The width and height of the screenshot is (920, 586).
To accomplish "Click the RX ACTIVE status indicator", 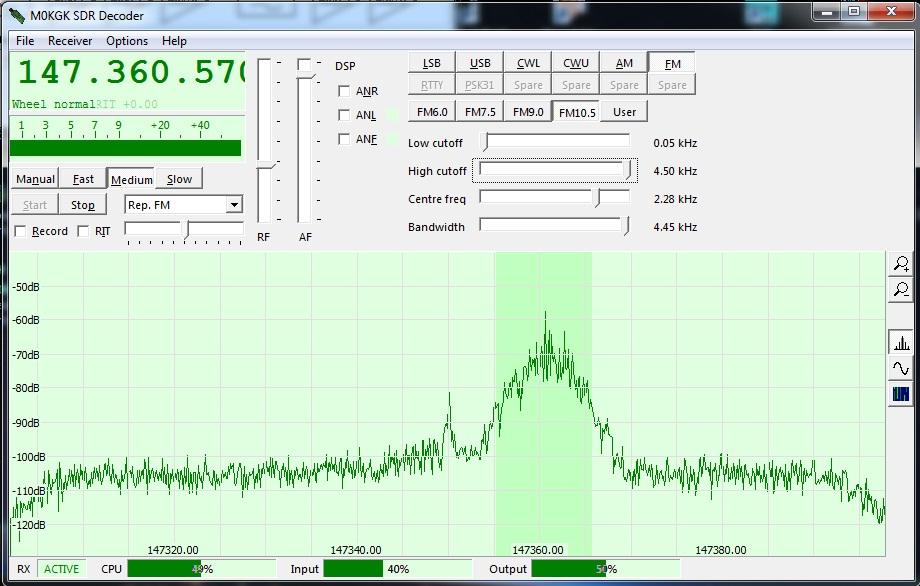I will [62, 569].
